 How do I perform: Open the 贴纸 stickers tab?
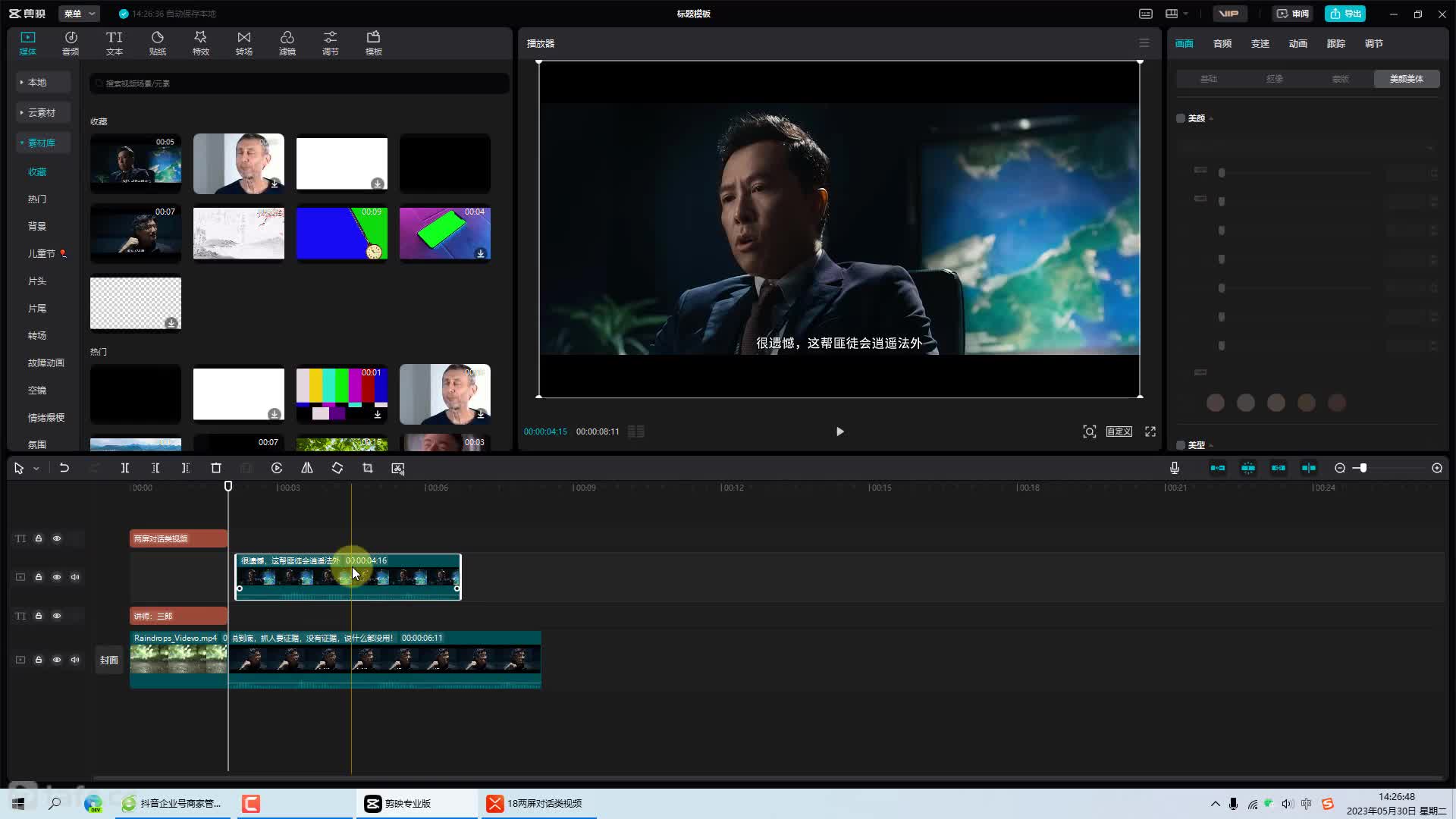(158, 43)
